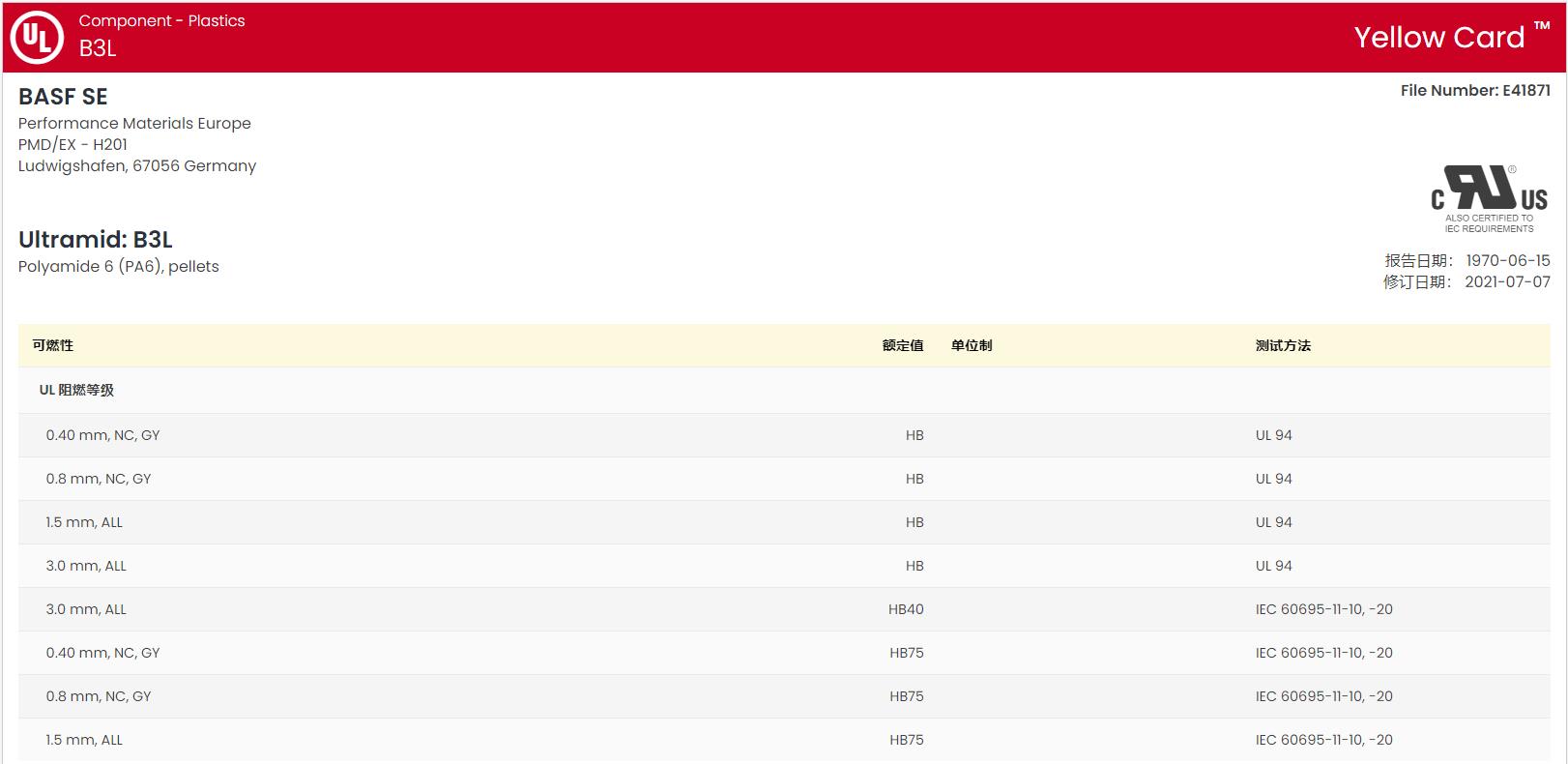Click the Ludwigshafen, 67056 Germany address line

pos(137,166)
